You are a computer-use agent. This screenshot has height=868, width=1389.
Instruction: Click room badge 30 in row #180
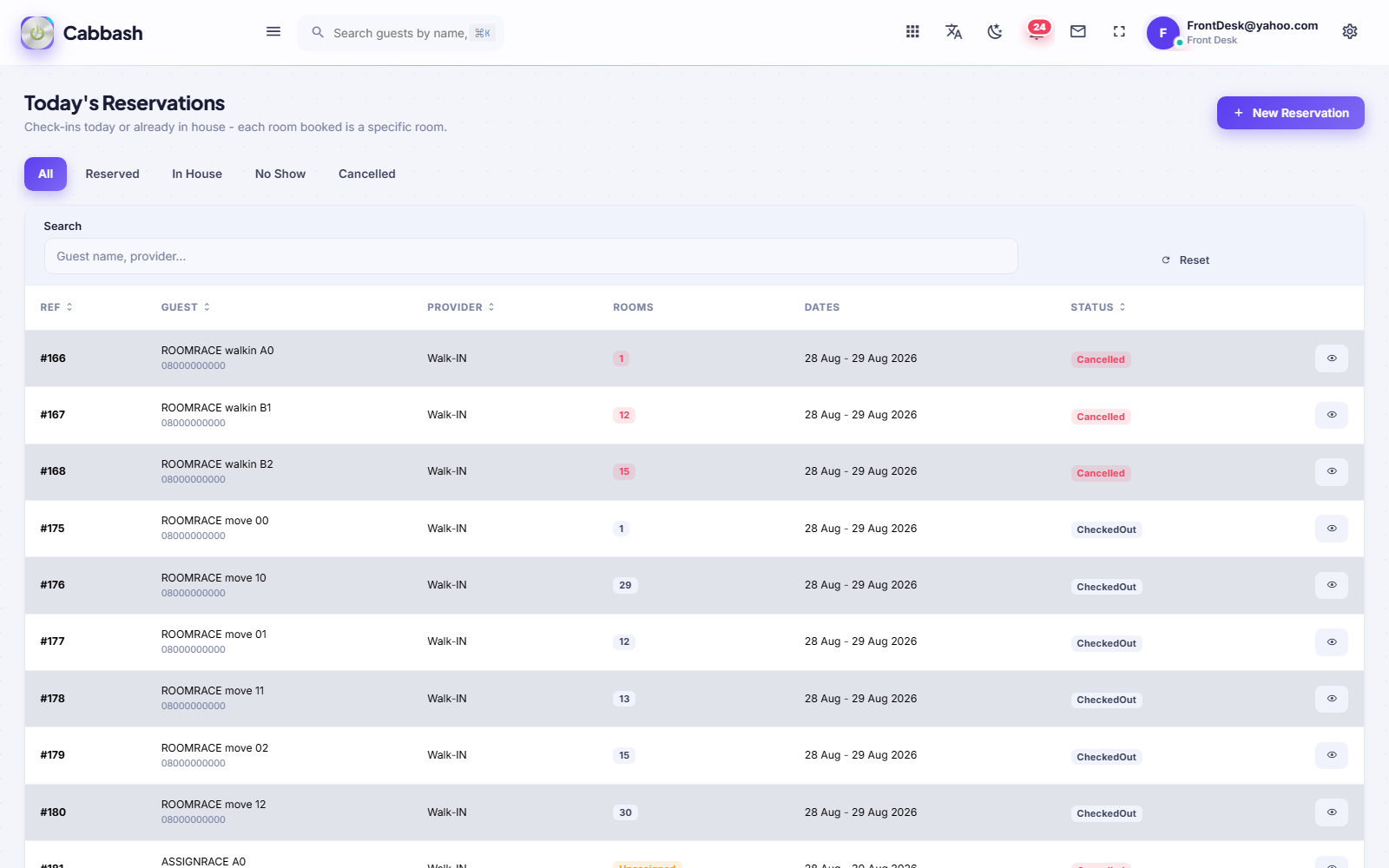coord(625,812)
